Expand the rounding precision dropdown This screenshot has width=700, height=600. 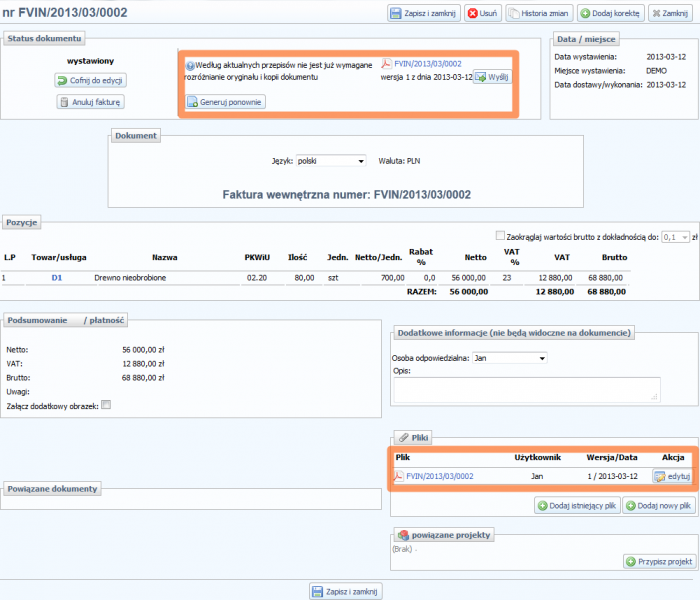[677, 237]
